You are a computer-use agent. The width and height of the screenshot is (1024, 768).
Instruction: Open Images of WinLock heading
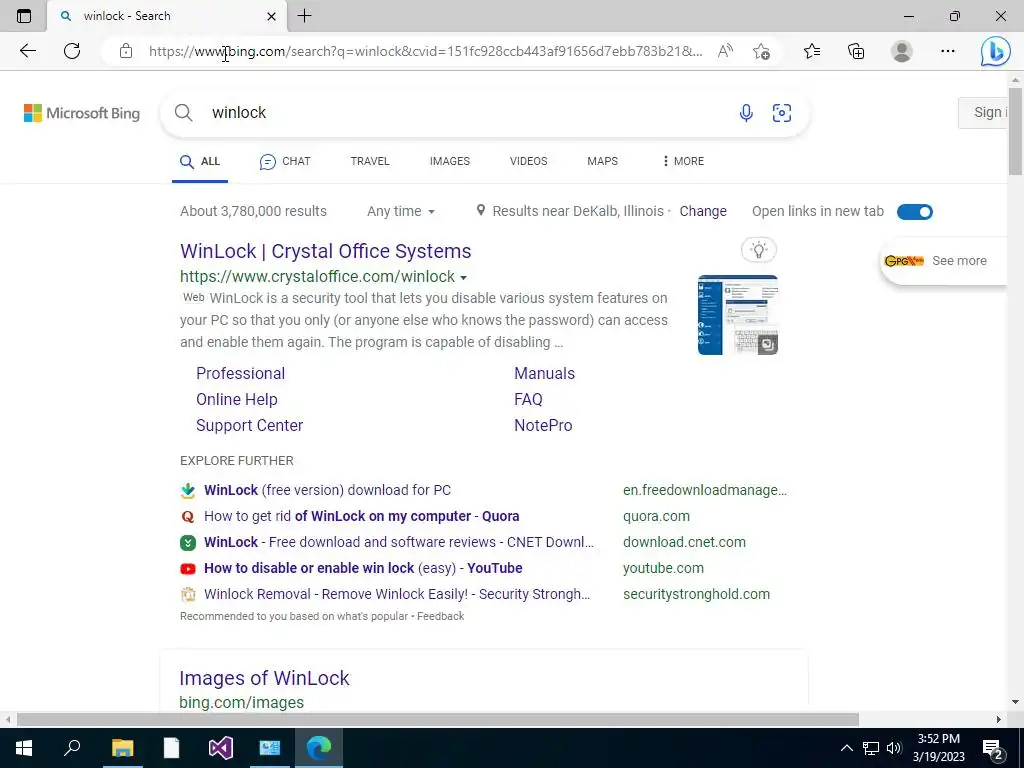264,678
